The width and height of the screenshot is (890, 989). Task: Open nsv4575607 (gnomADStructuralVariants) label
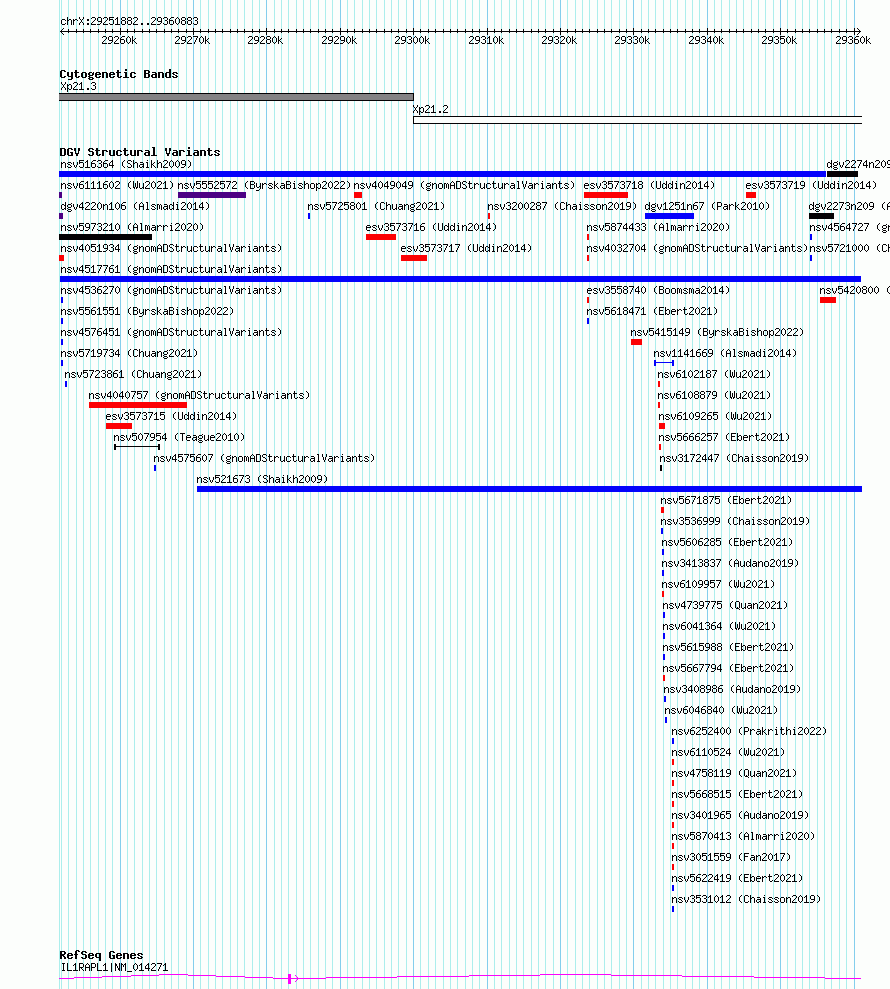[x=264, y=458]
